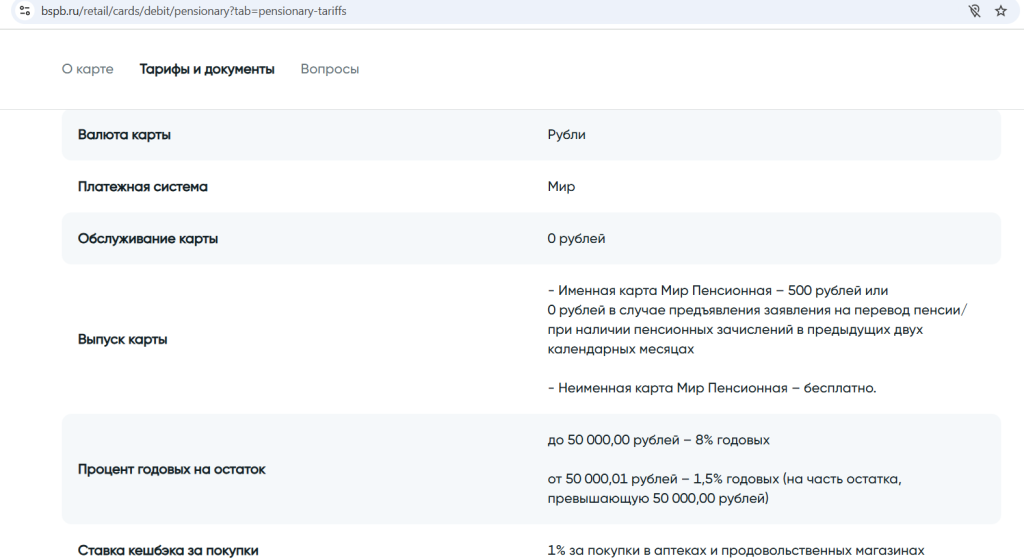
Task: Open the «Вопросы» tab
Action: click(x=329, y=69)
